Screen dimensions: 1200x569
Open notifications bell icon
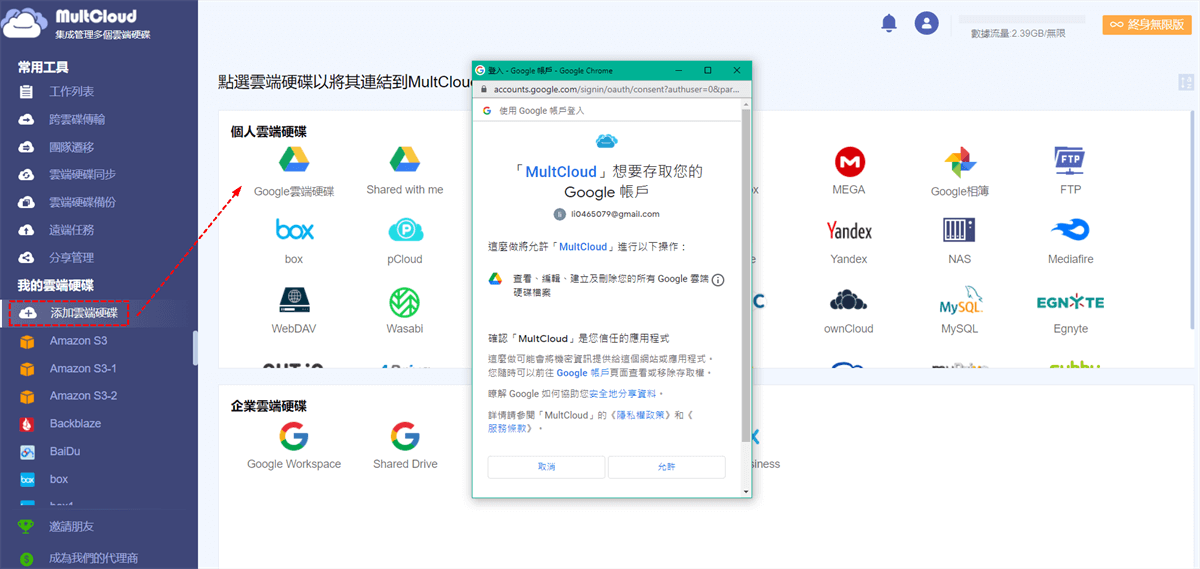pyautogui.click(x=889, y=23)
